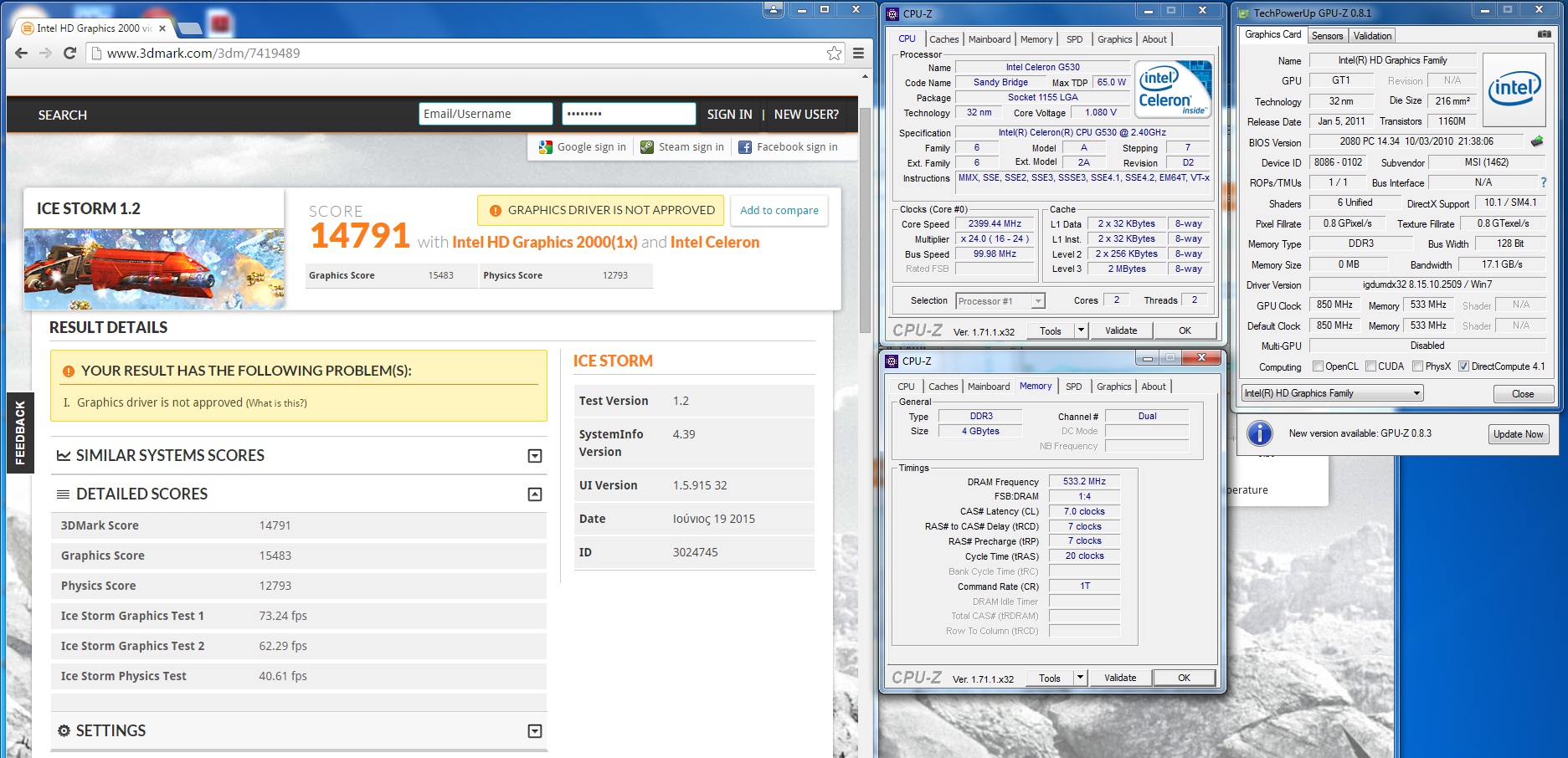The width and height of the screenshot is (1568, 758).
Task: Click the GPU-Z BIOS save chip icon
Action: (x=1537, y=141)
